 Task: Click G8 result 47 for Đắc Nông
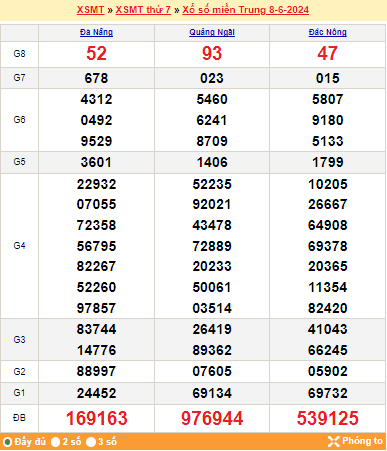click(328, 53)
